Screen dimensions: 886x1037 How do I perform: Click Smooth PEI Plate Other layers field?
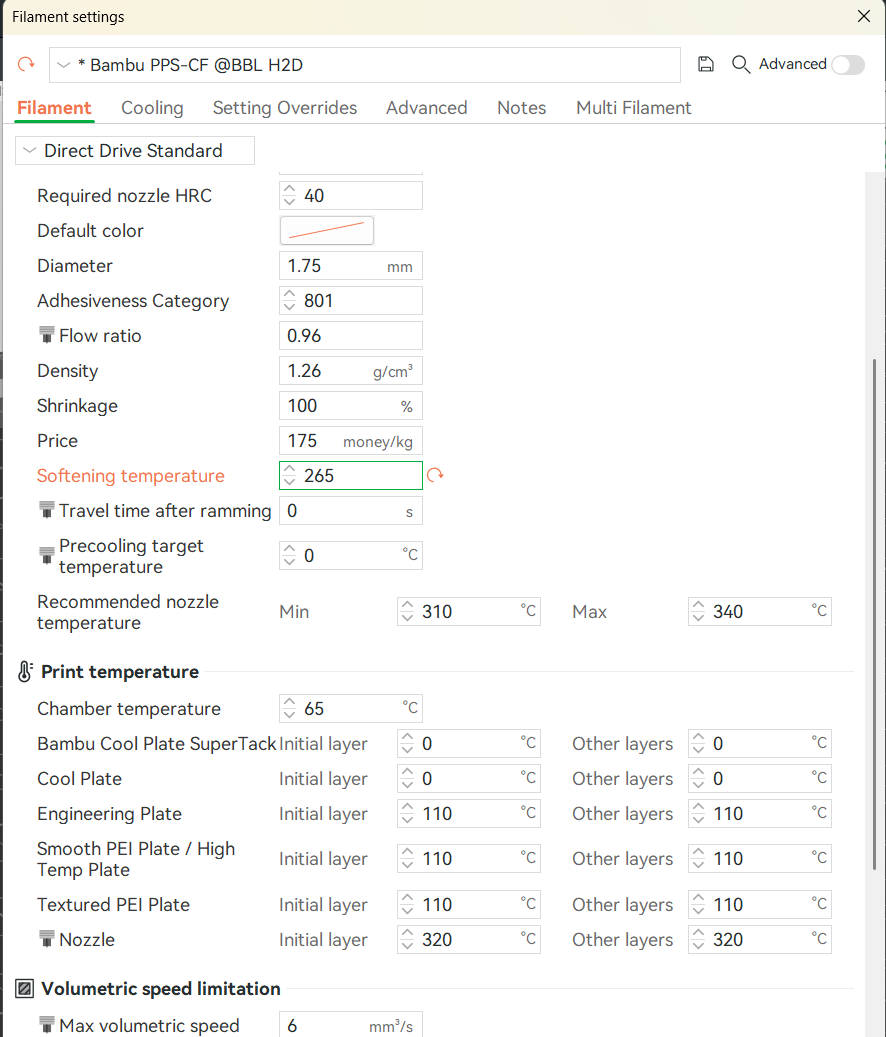pyautogui.click(x=760, y=859)
